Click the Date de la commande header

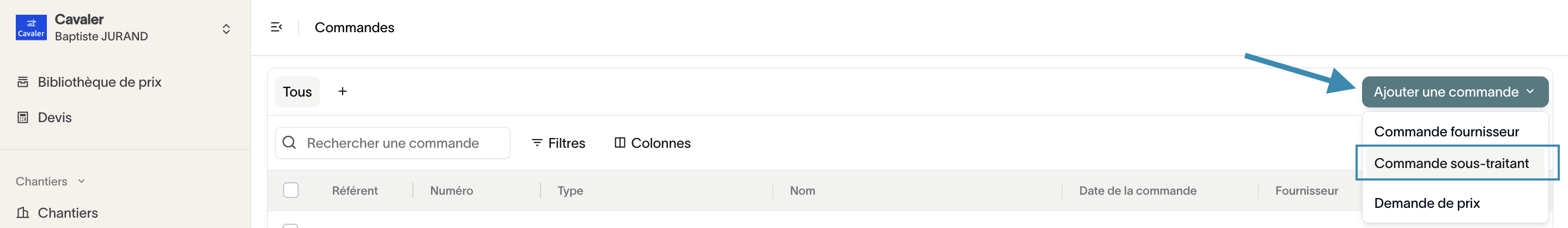point(1138,191)
